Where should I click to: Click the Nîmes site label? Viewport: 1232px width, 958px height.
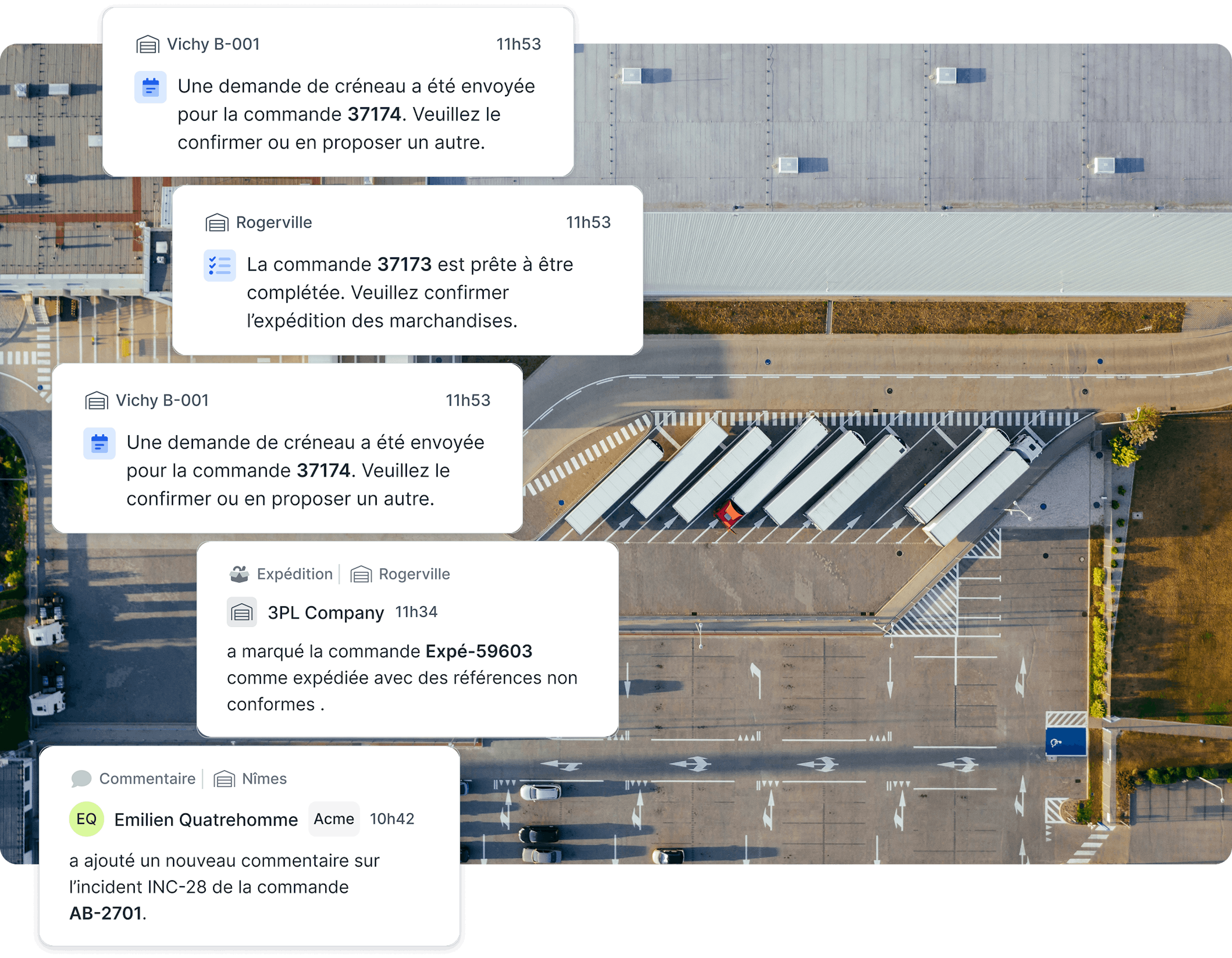click(x=264, y=779)
